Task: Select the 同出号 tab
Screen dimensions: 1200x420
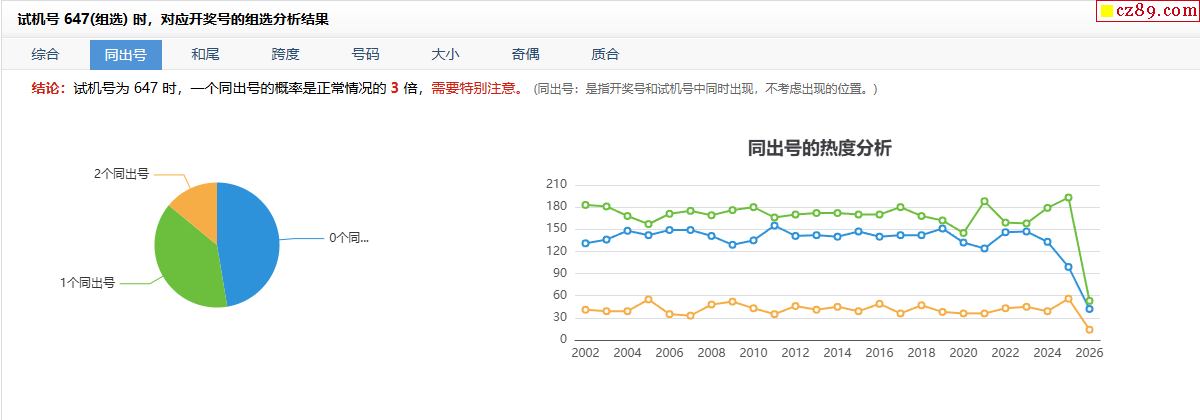Action: pos(125,55)
